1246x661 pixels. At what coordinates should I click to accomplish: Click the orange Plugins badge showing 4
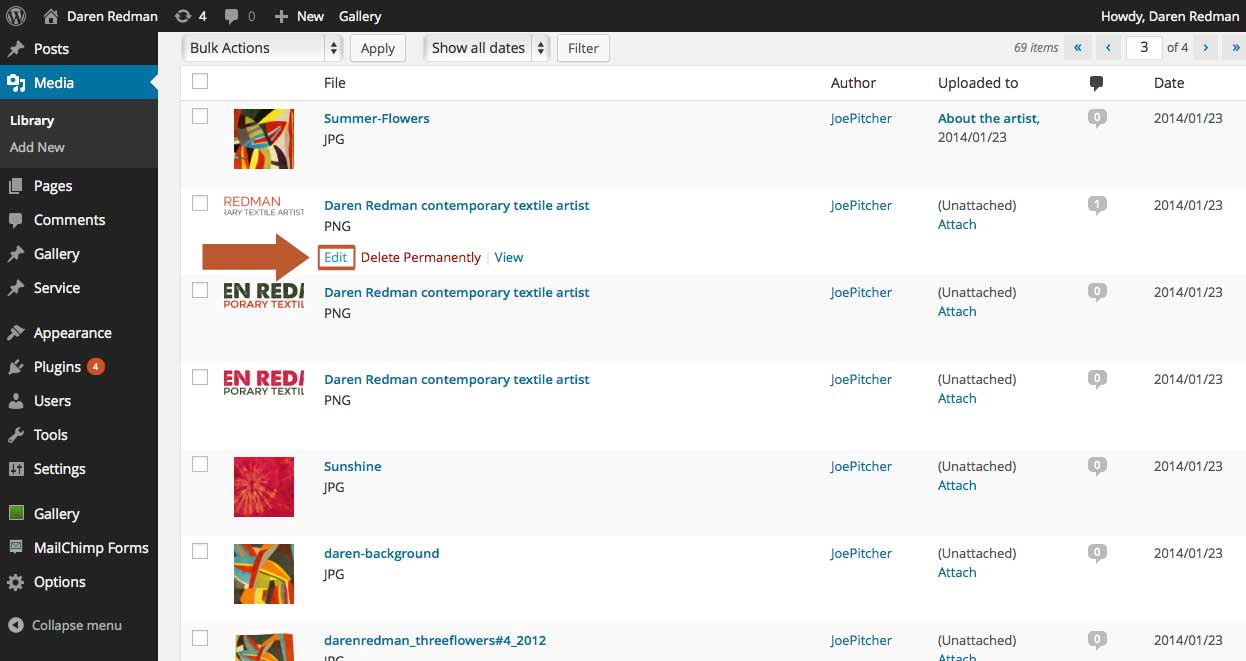[x=96, y=367]
